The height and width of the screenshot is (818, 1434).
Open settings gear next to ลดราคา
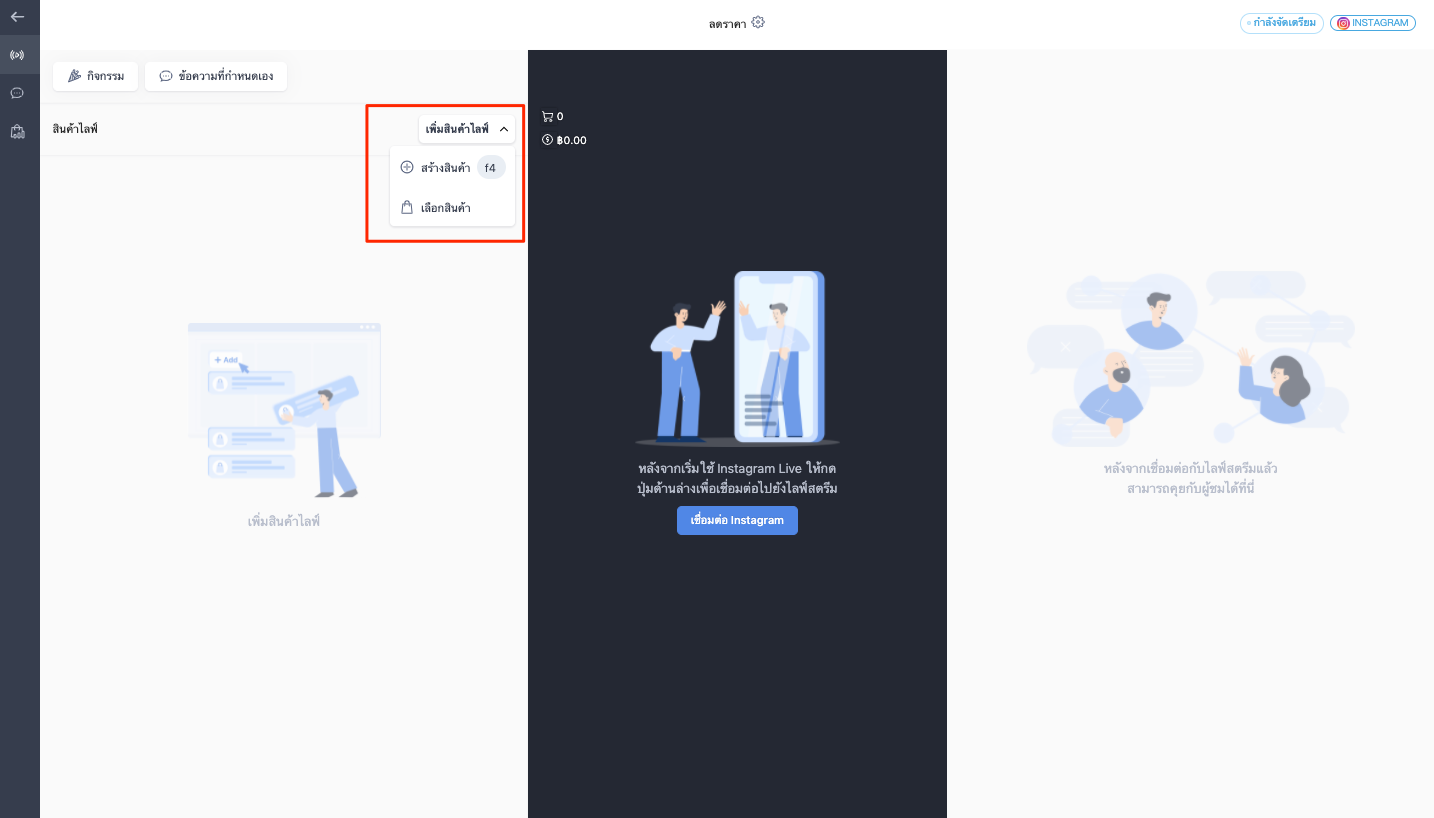(x=758, y=22)
